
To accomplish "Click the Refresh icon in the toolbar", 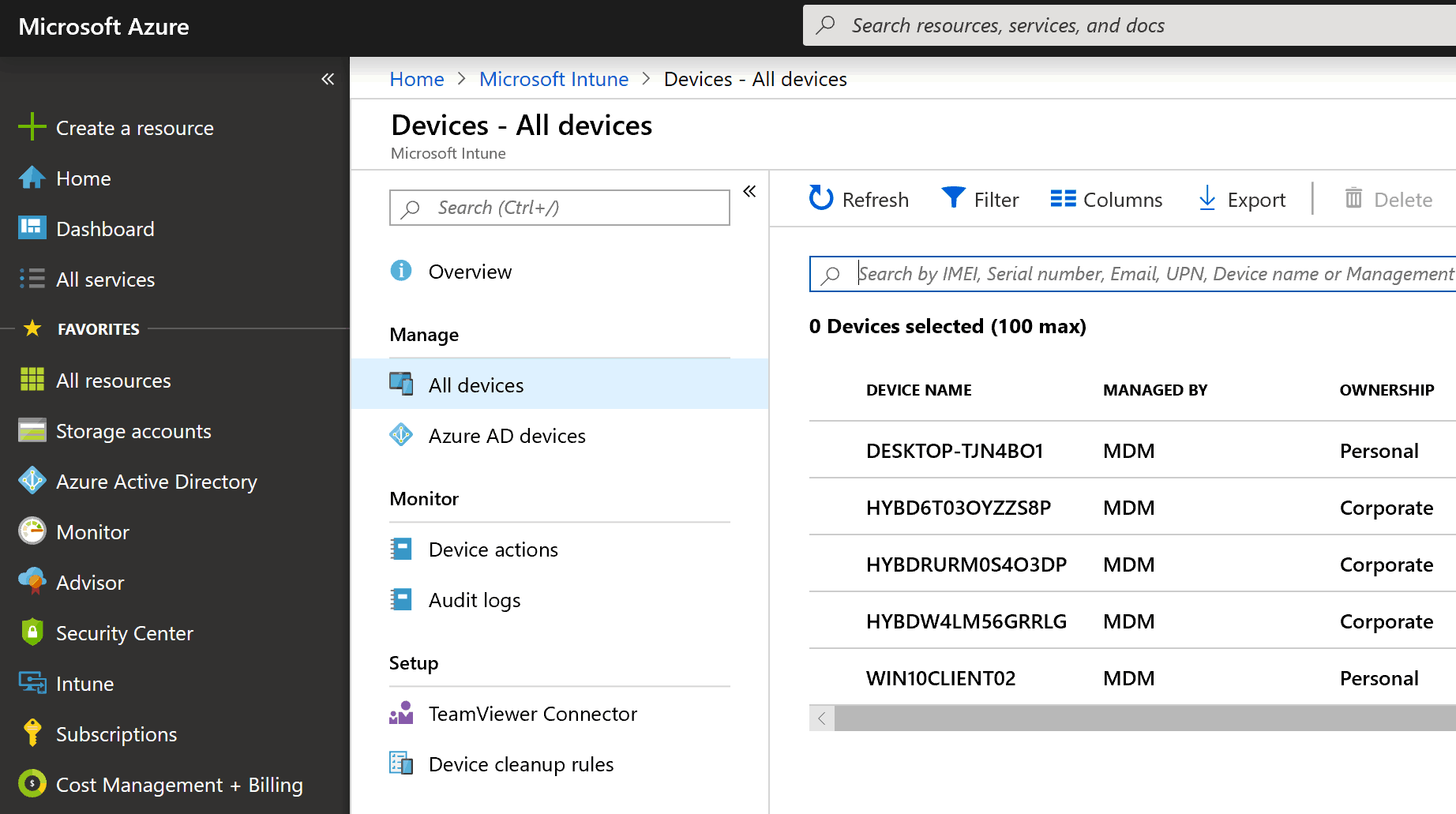I will tap(821, 198).
